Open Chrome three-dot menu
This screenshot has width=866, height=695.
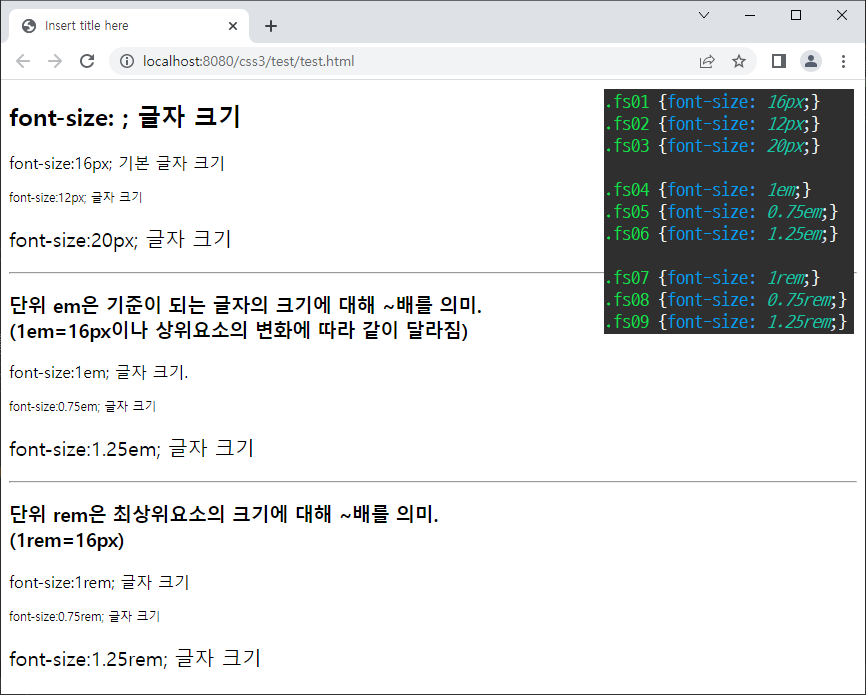843,61
